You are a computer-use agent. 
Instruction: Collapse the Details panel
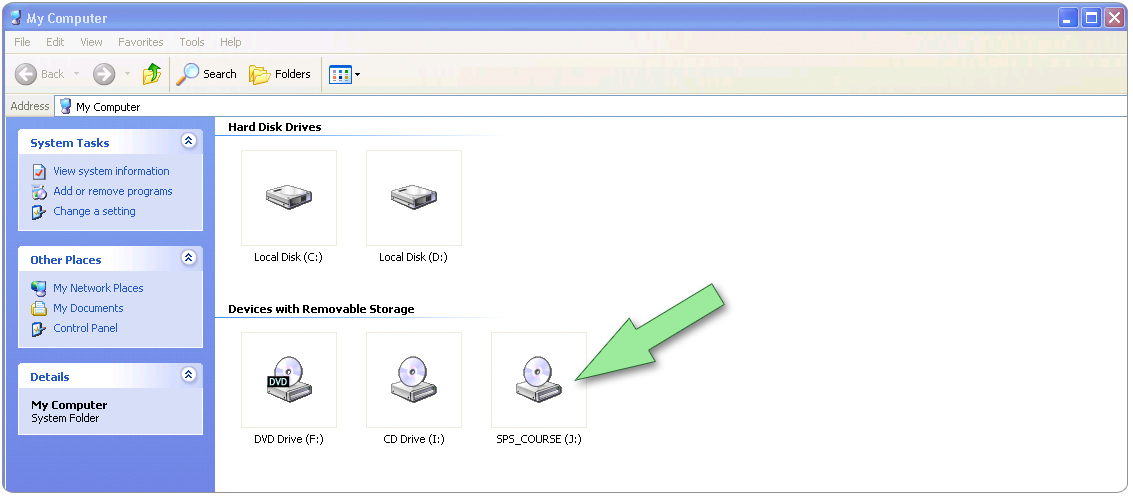(188, 375)
